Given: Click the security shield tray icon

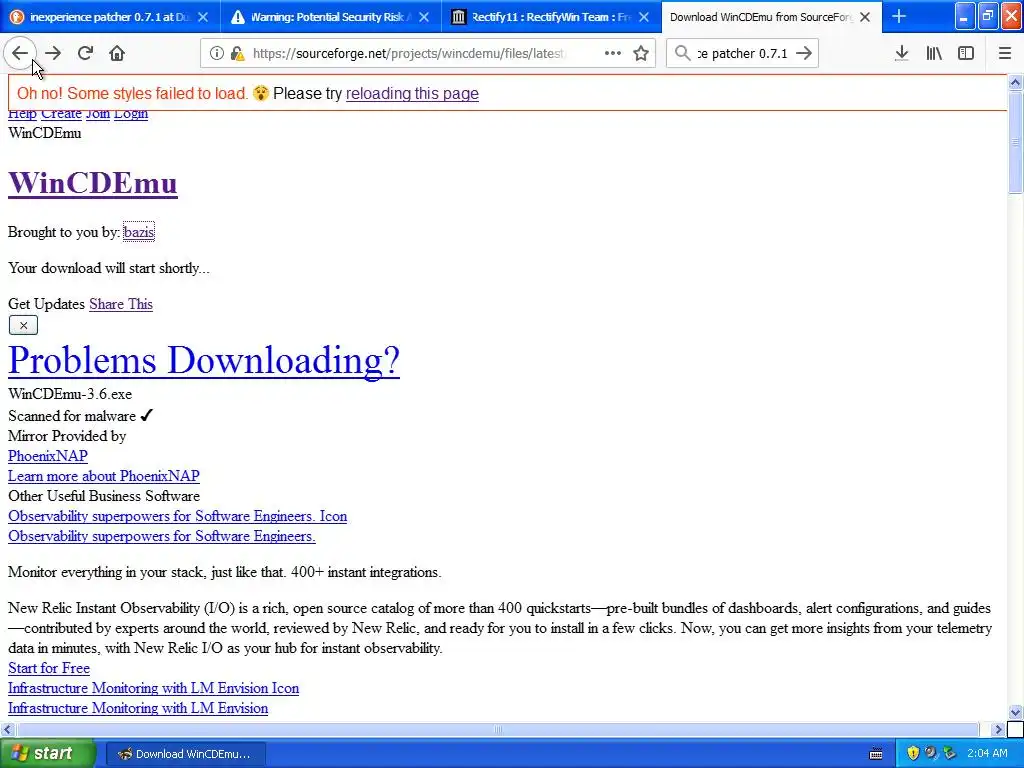Looking at the screenshot, I should (913, 754).
